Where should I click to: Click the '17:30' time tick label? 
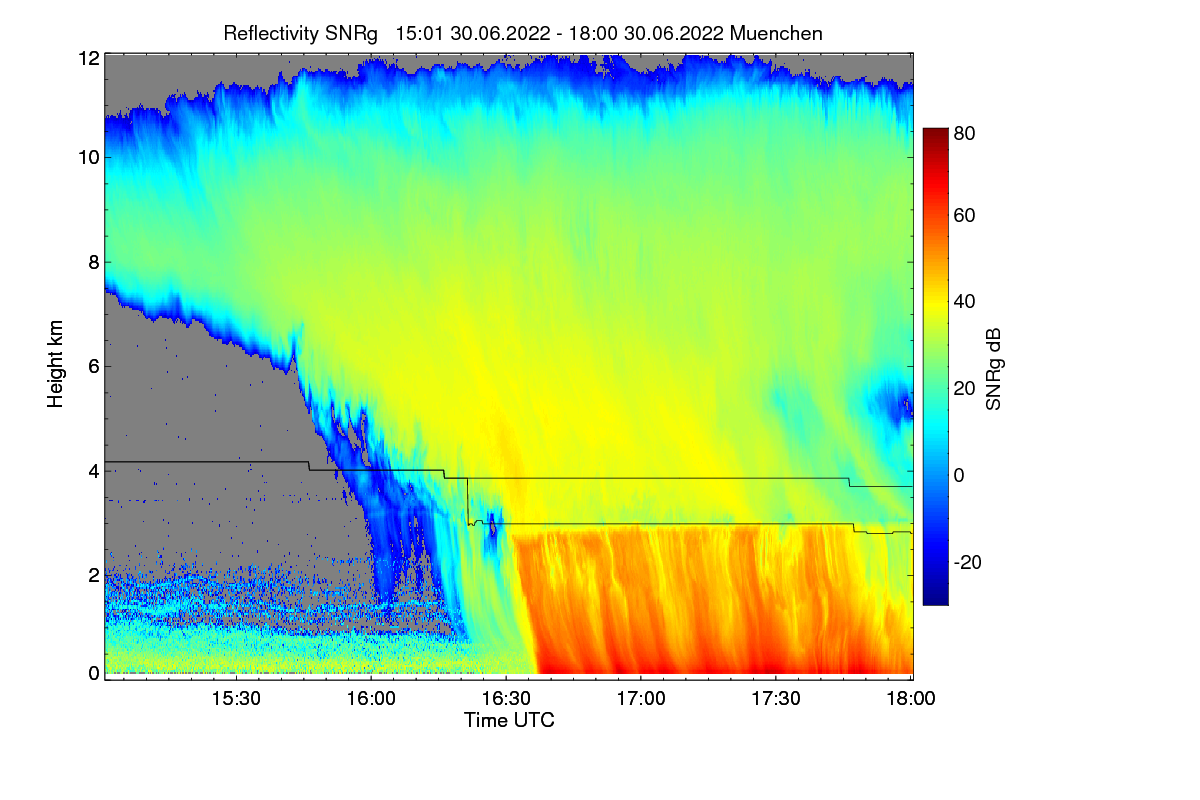click(776, 699)
